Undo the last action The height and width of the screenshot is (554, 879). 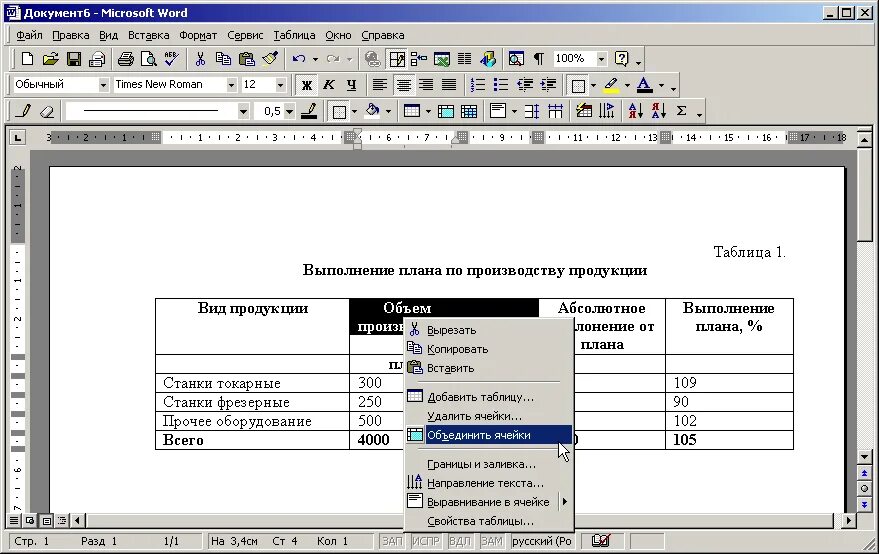299,58
